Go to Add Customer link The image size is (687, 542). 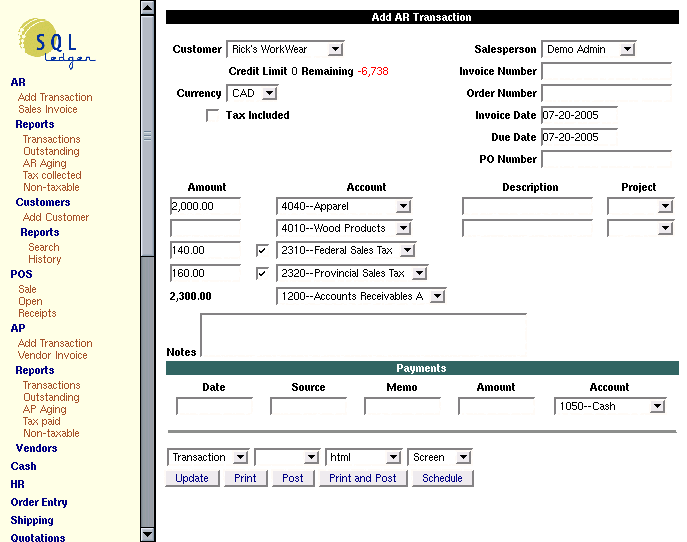tap(56, 217)
